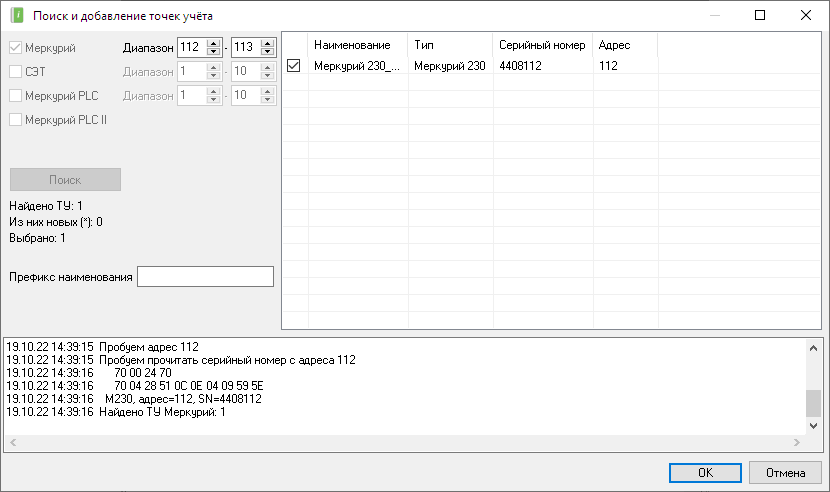Screen dimensions: 830x492
Task: Click the application icon in title bar
Action: (x=17, y=15)
